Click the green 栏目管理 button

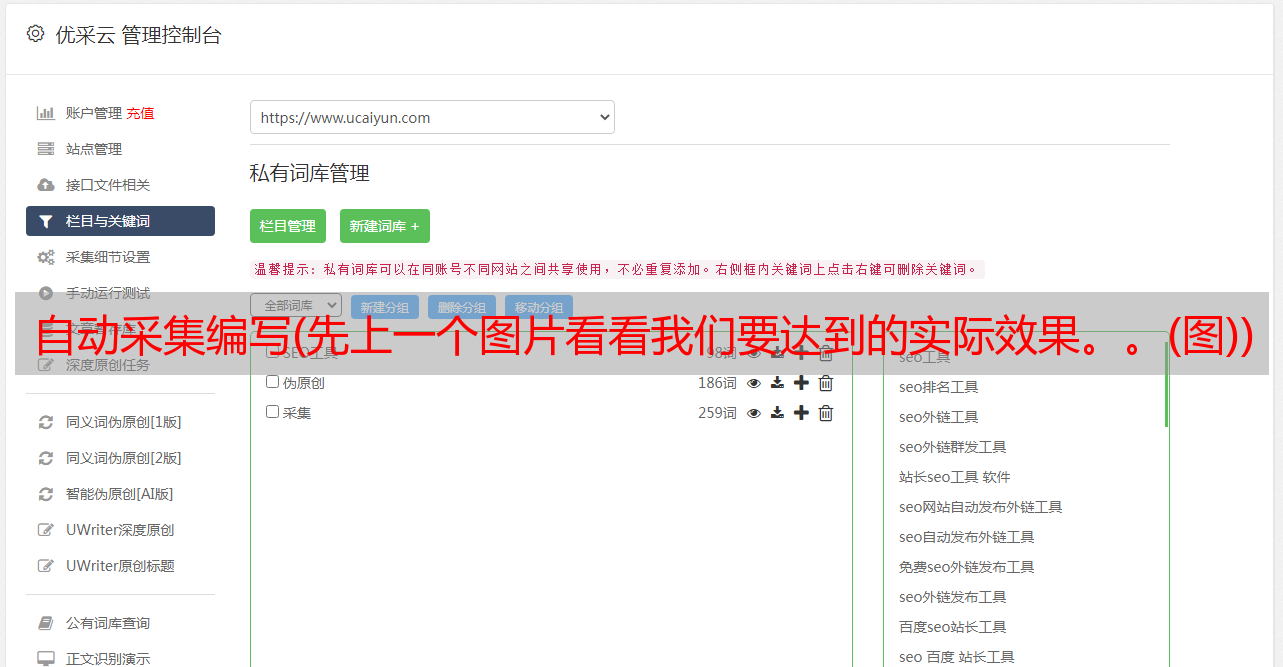tap(288, 226)
